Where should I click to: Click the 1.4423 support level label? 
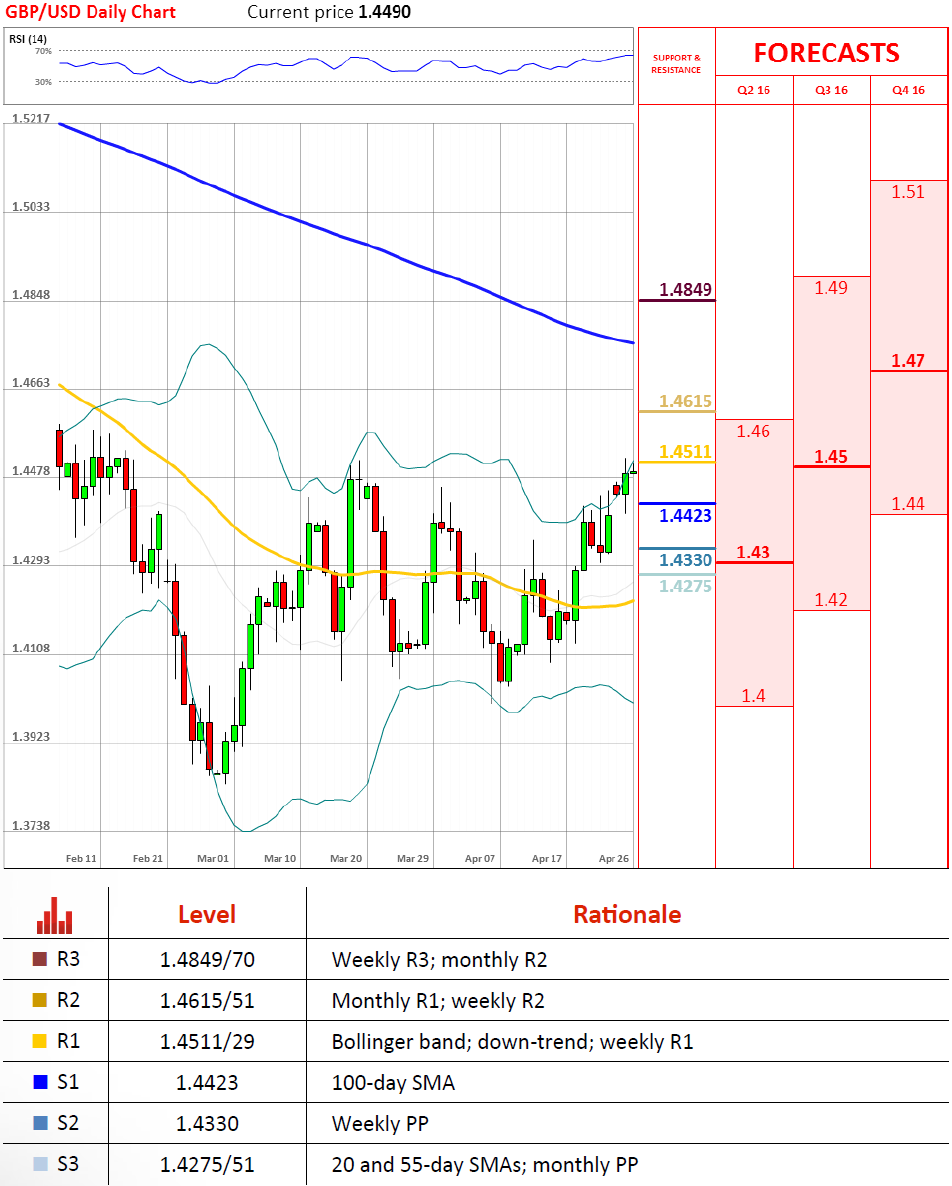coord(685,516)
